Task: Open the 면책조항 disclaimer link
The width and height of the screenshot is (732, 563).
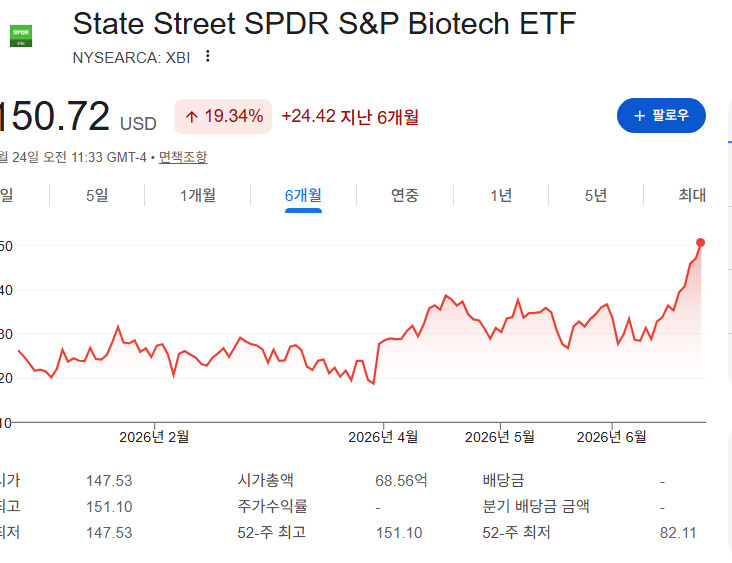Action: pos(183,157)
